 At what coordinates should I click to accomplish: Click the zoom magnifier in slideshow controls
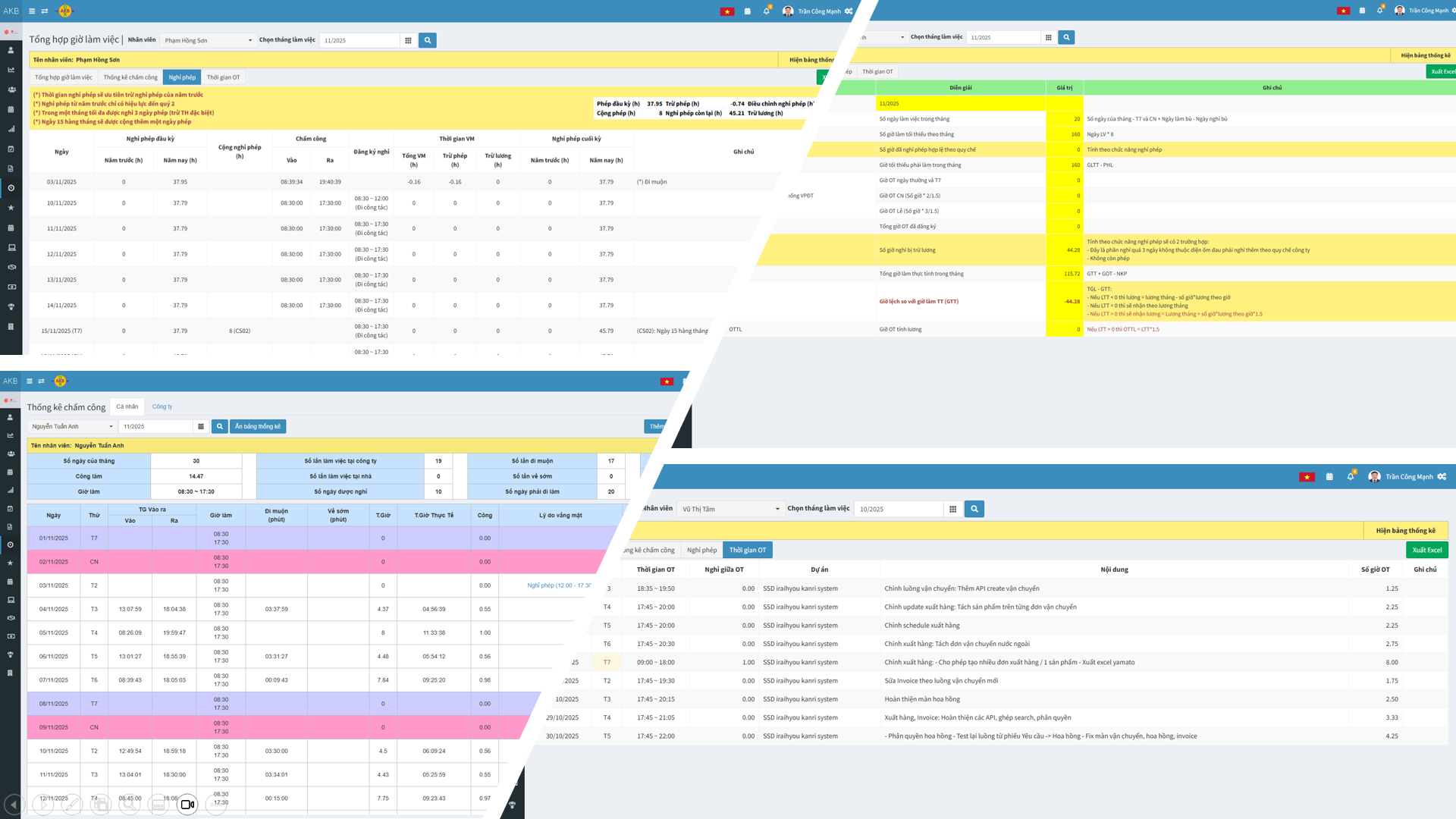(130, 805)
